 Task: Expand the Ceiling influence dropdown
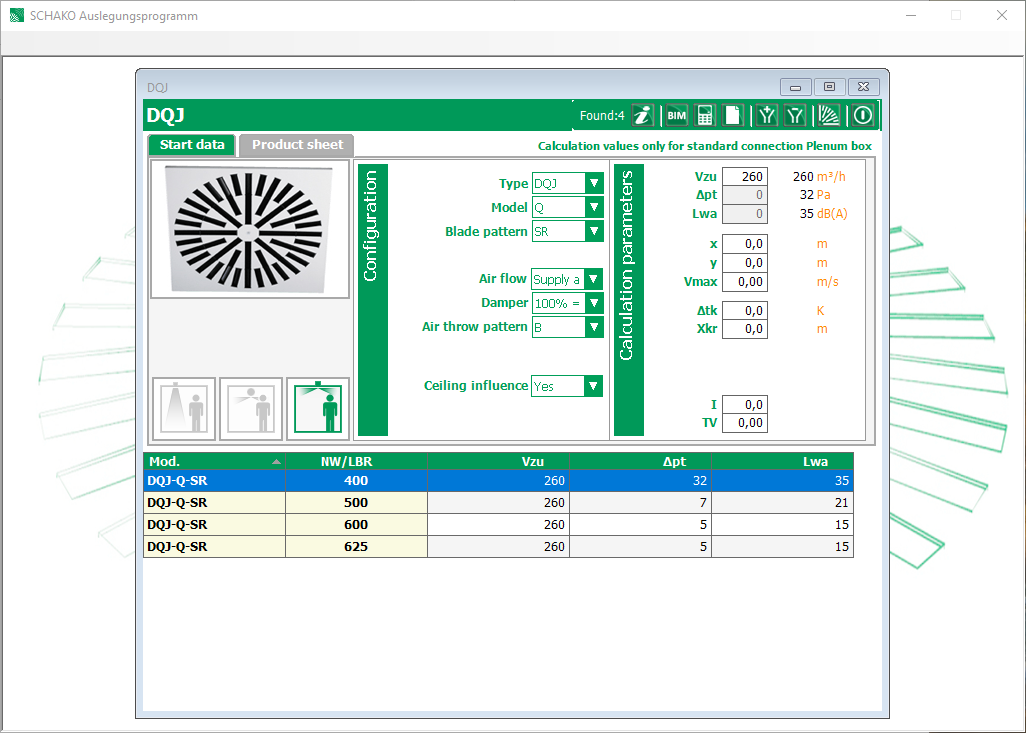(x=593, y=385)
